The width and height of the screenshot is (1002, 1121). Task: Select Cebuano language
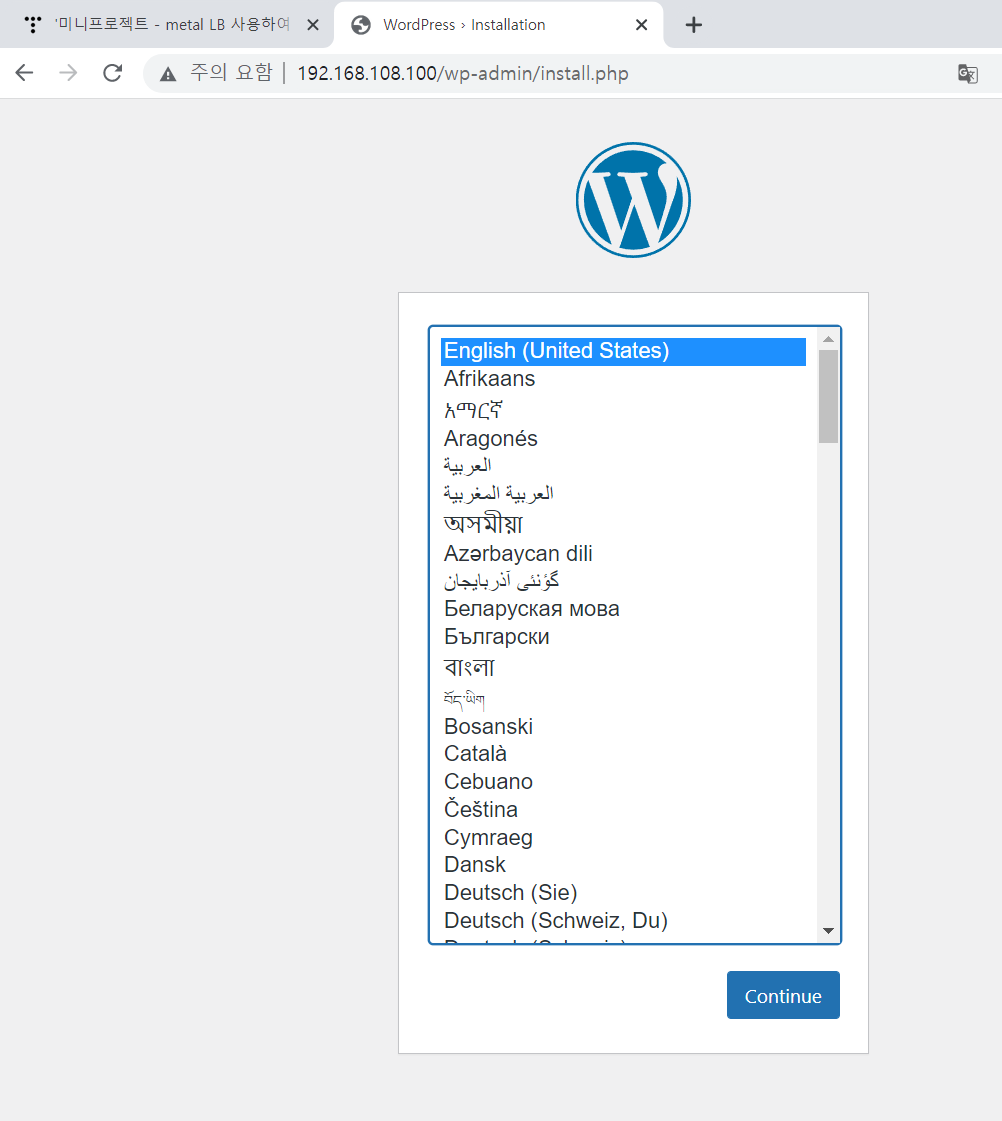(623, 781)
